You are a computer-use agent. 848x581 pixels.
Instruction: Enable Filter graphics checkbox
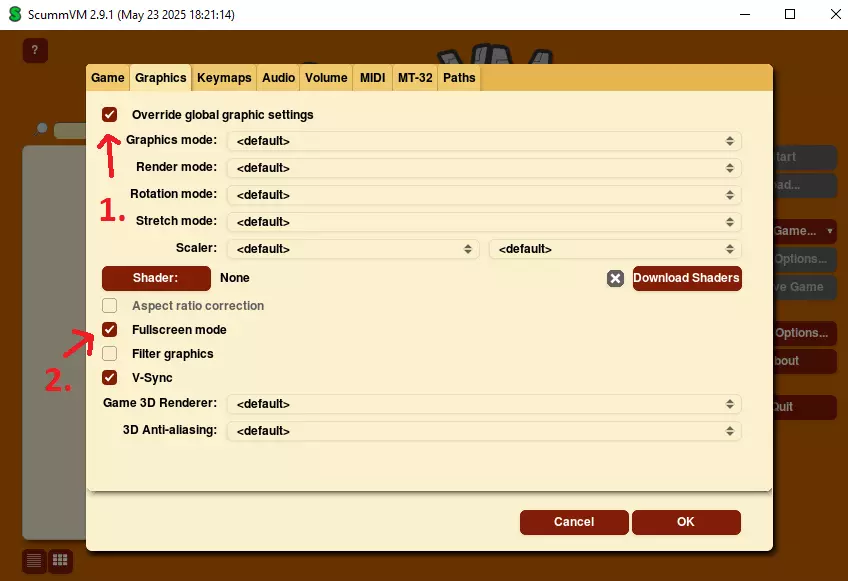110,354
